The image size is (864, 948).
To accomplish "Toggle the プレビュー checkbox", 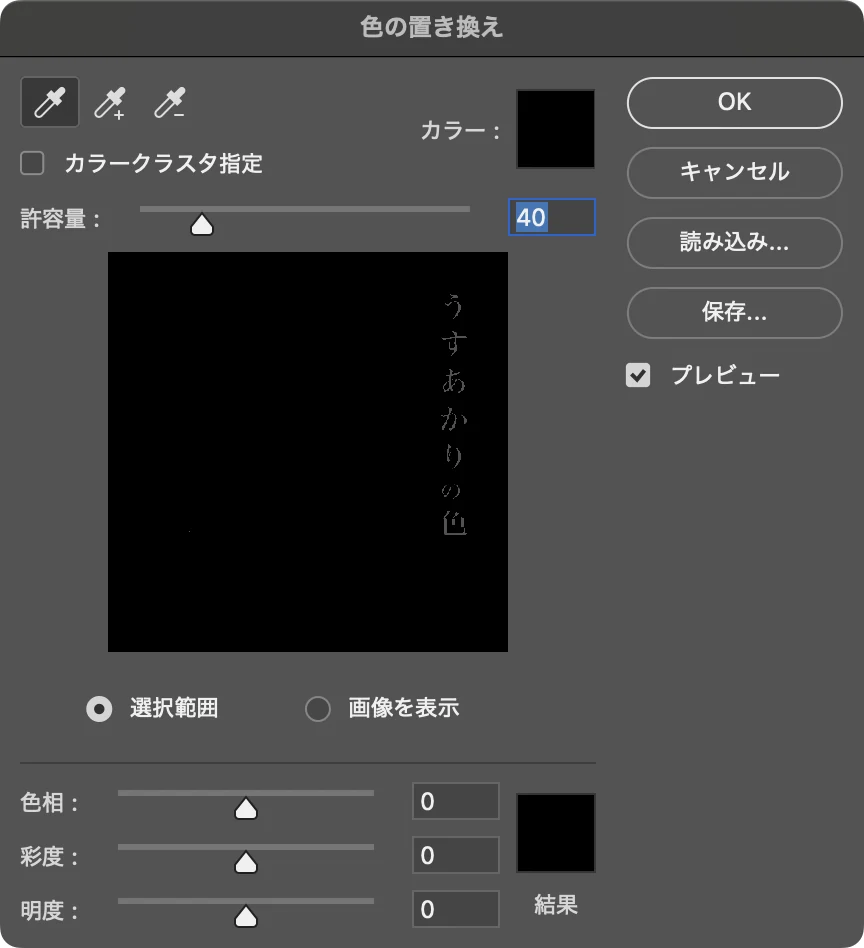I will tap(638, 375).
